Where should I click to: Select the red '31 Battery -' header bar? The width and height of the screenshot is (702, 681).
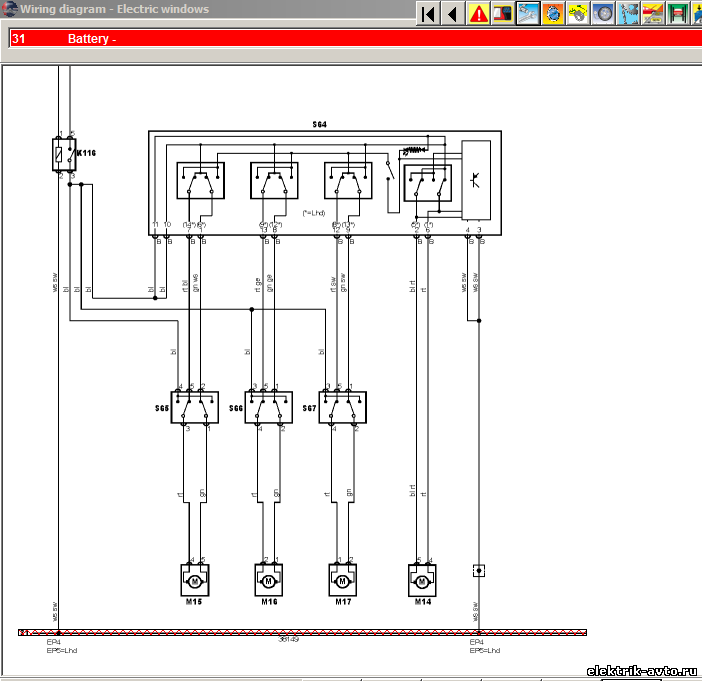coord(355,39)
